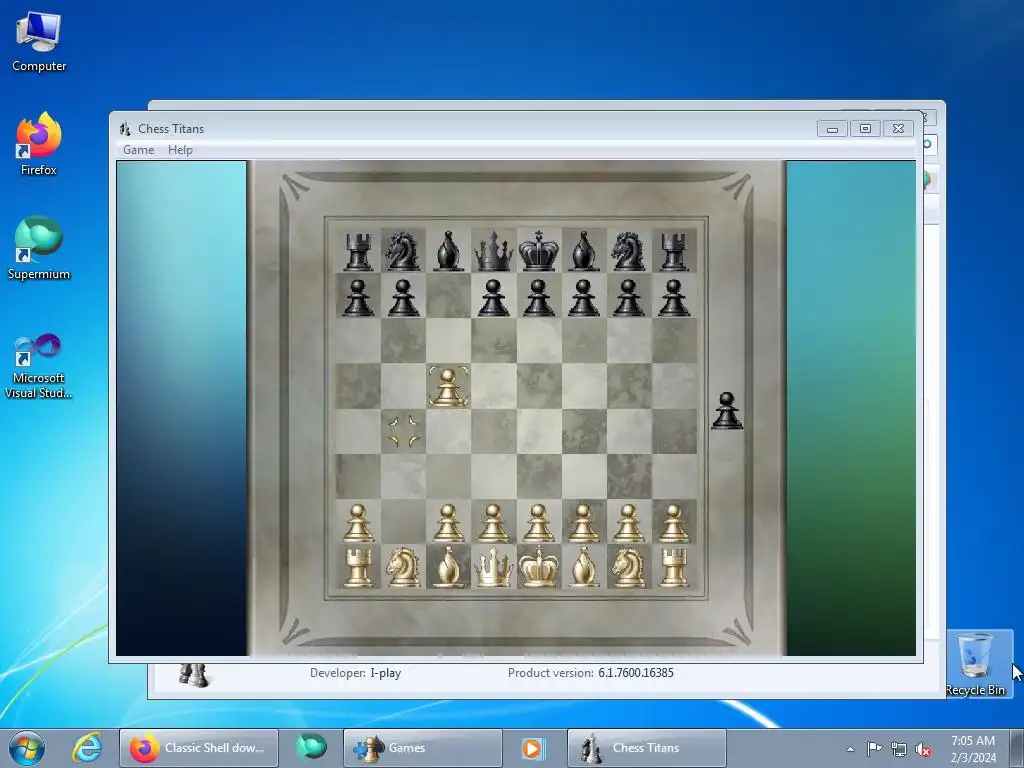
Task: Pick the white king on e1
Action: (x=539, y=568)
